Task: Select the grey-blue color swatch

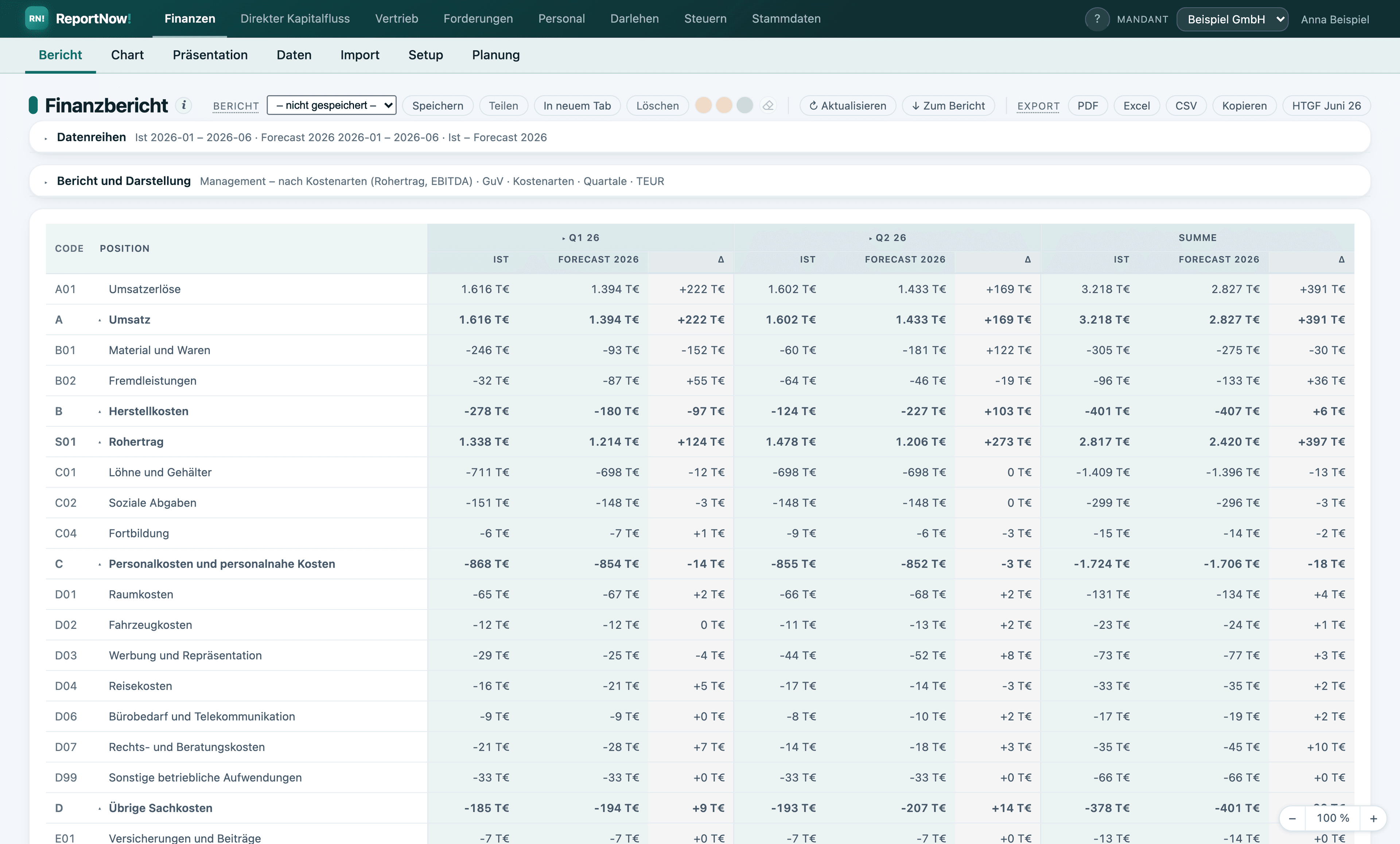Action: point(744,105)
